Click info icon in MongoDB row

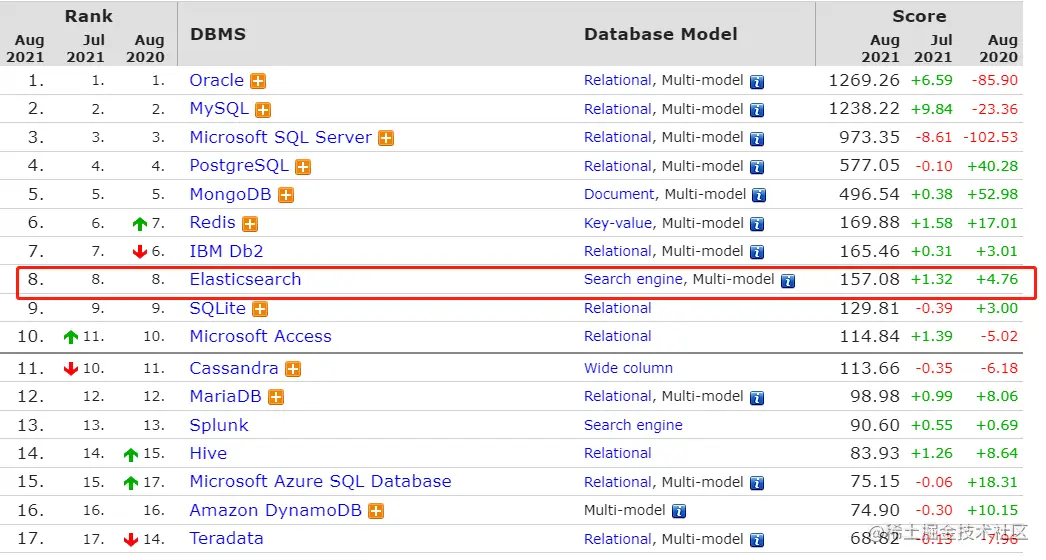point(759,196)
